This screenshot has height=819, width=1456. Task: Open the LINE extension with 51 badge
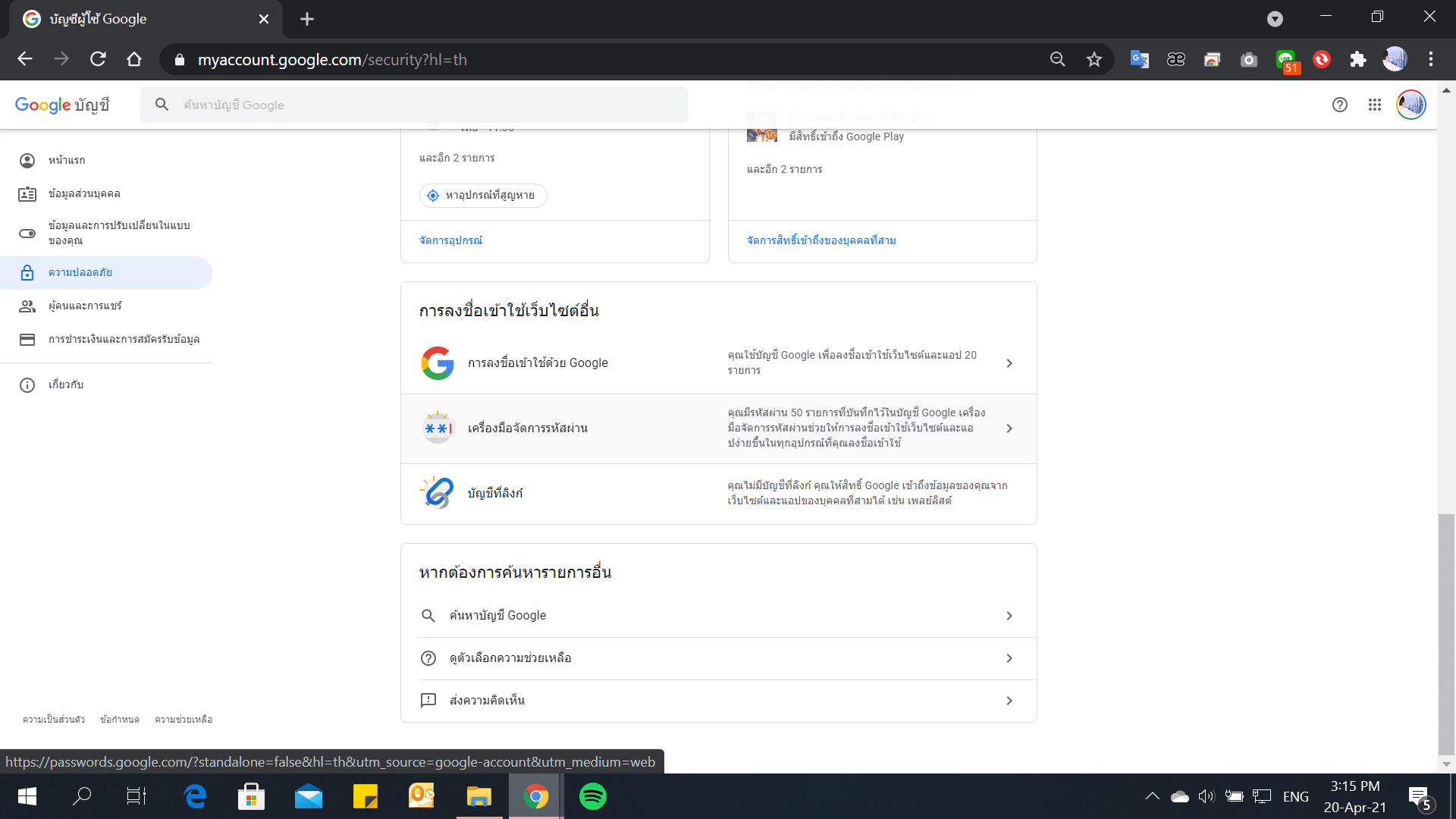pos(1286,61)
